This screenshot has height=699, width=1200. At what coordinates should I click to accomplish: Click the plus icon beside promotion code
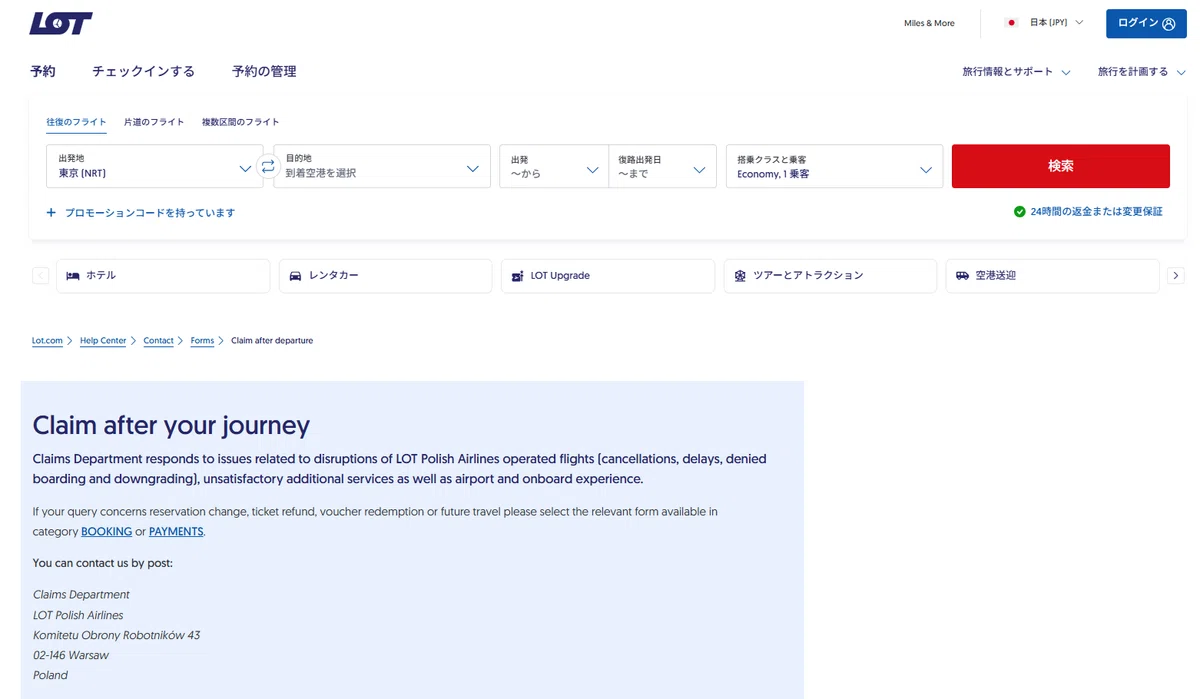tap(51, 213)
